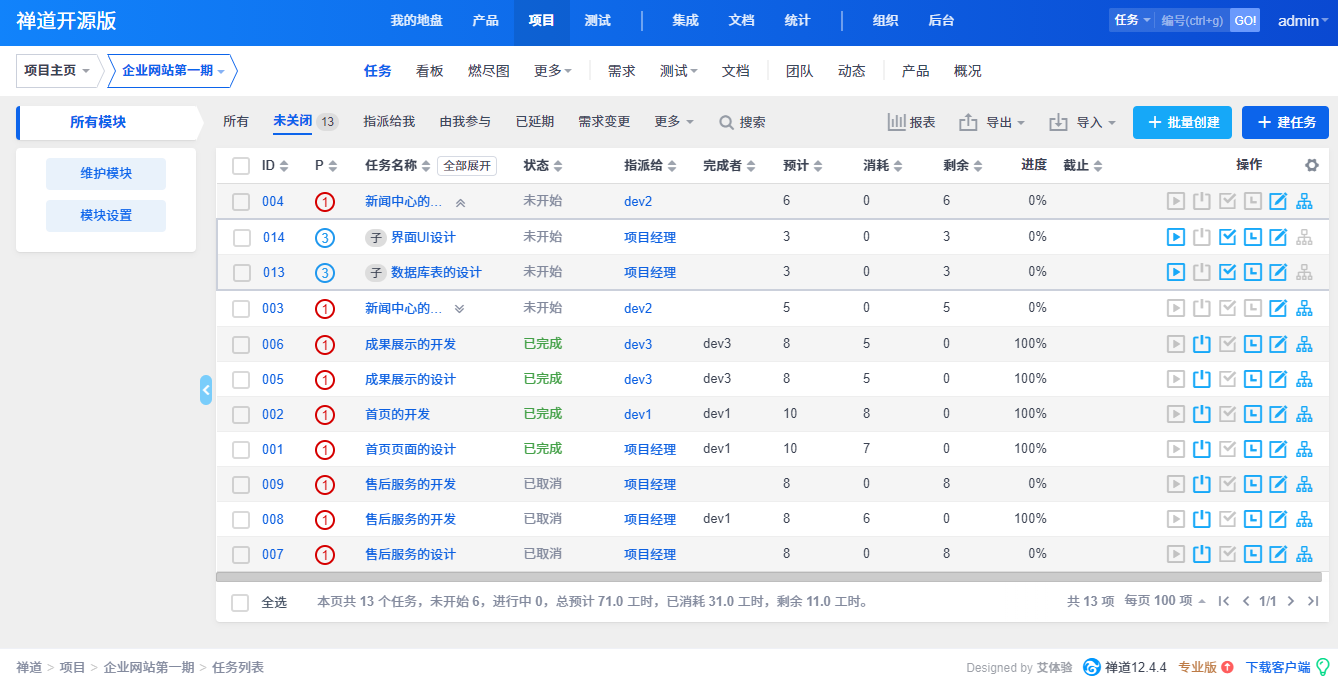Open the 企业网站第一期 project selector
The height and width of the screenshot is (681, 1338).
point(172,71)
